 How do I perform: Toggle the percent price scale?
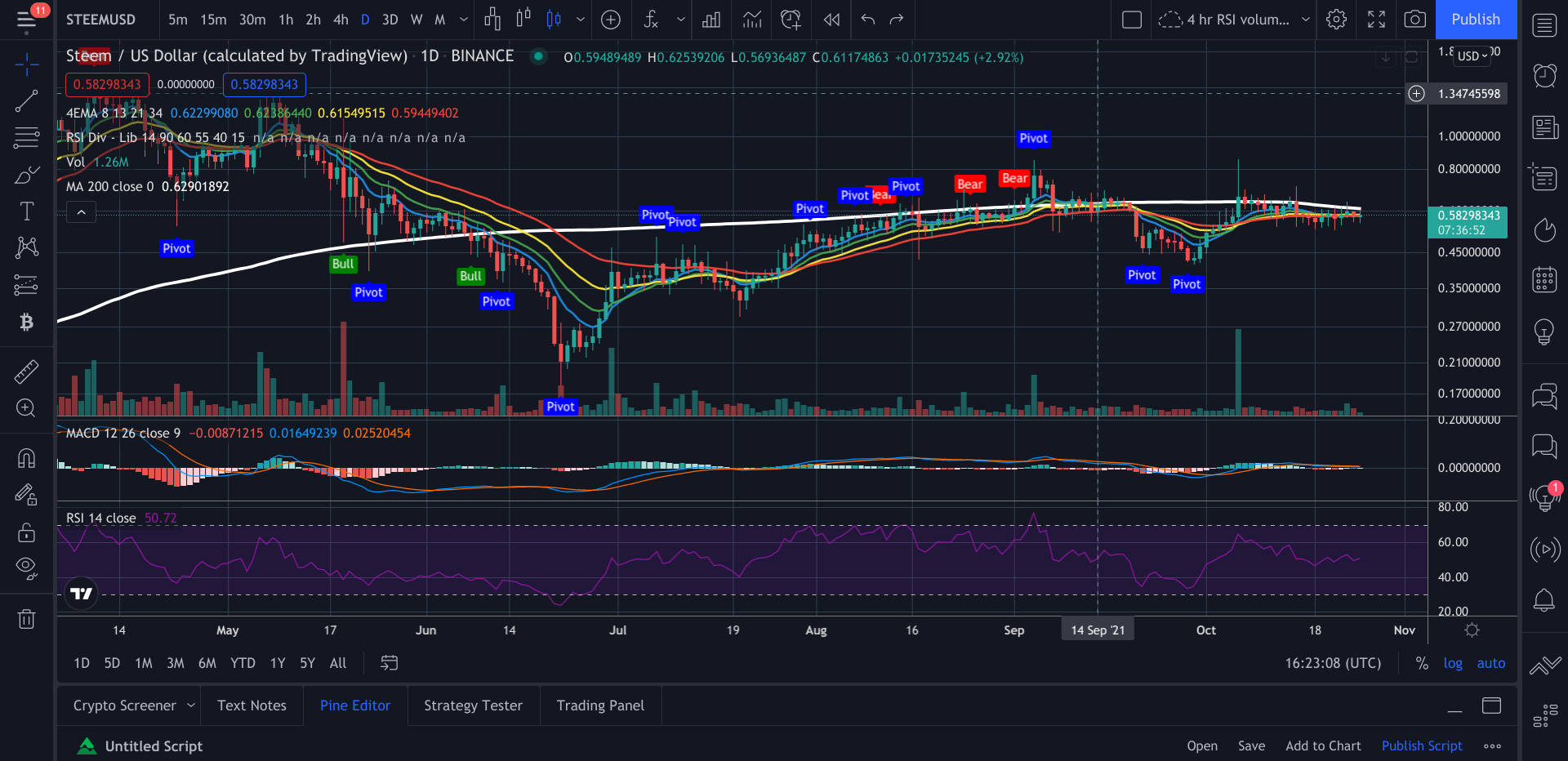click(1422, 663)
